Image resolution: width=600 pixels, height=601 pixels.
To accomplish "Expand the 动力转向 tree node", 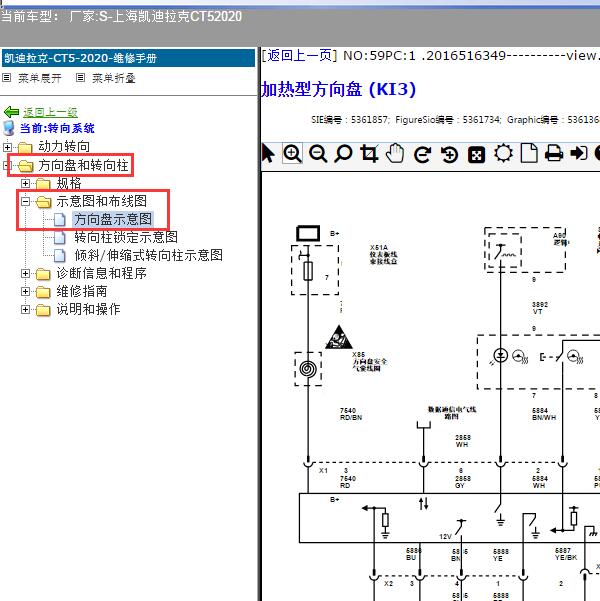I will pyautogui.click(x=7, y=147).
